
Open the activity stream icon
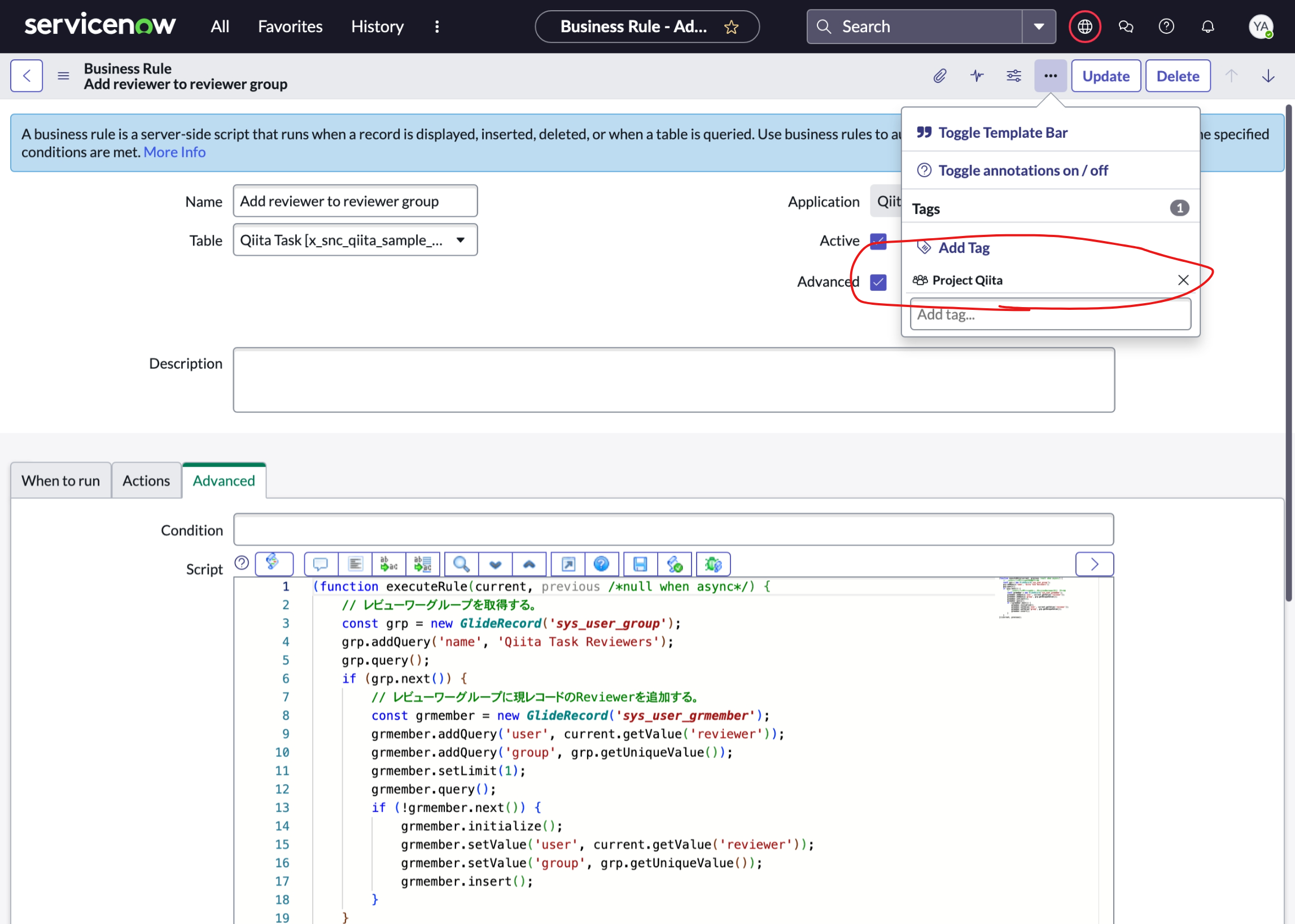pos(977,76)
